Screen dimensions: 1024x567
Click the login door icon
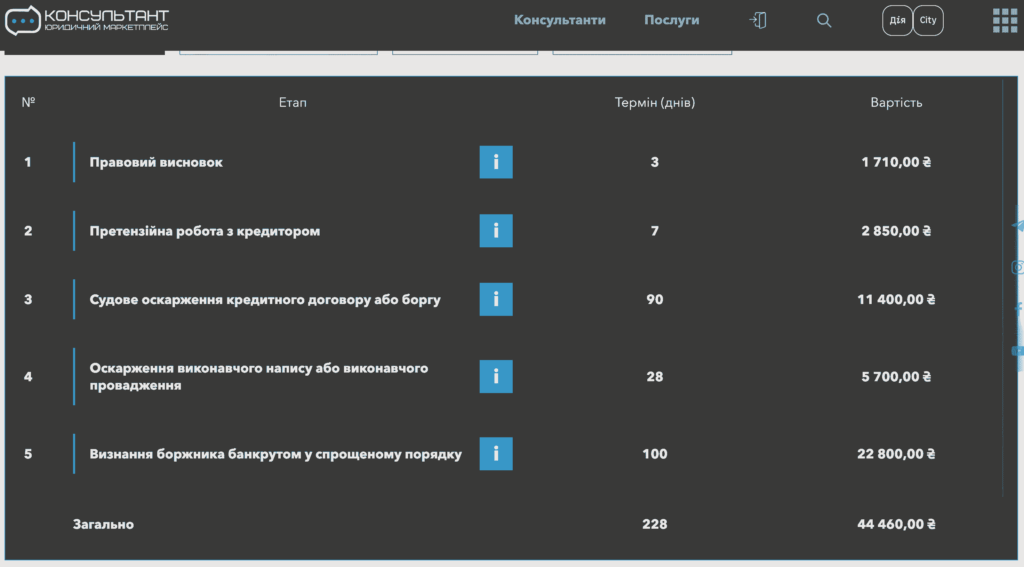point(758,20)
